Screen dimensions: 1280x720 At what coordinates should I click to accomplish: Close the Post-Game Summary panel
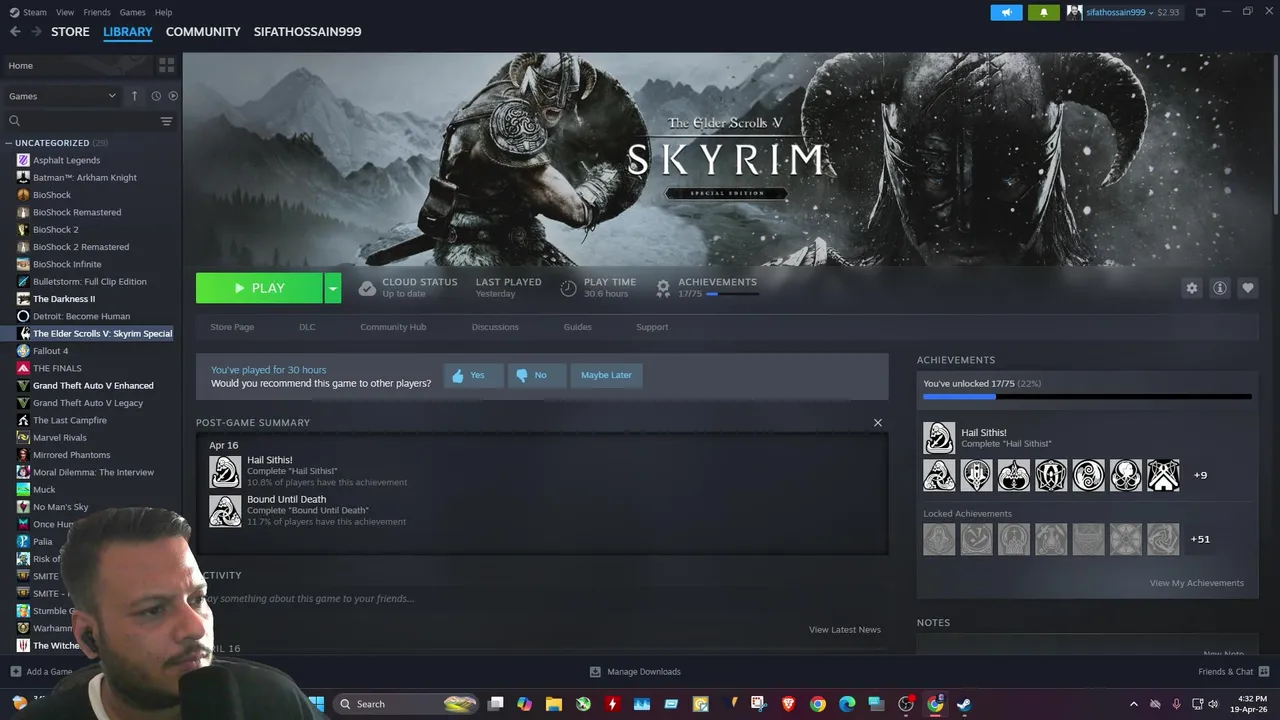pos(878,423)
